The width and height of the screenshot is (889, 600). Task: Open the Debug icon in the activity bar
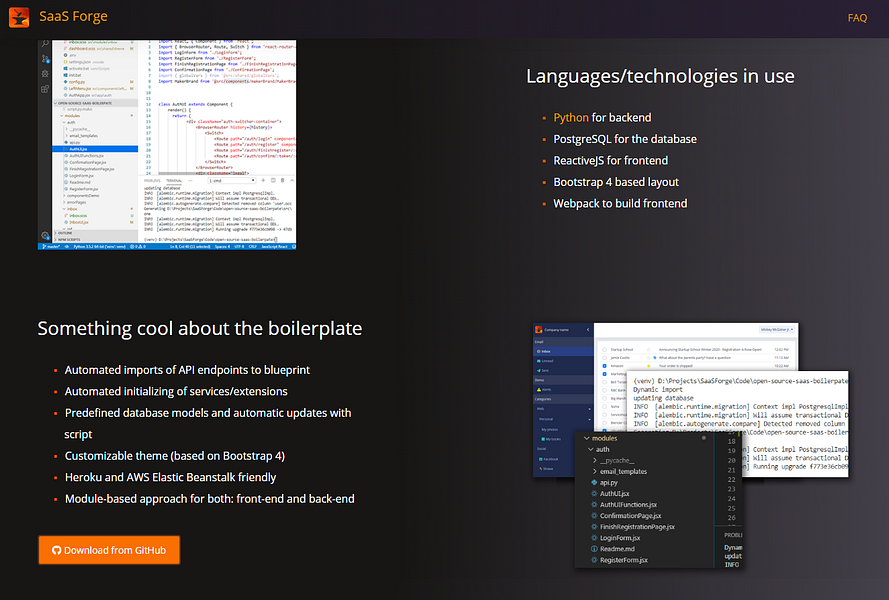tap(44, 72)
